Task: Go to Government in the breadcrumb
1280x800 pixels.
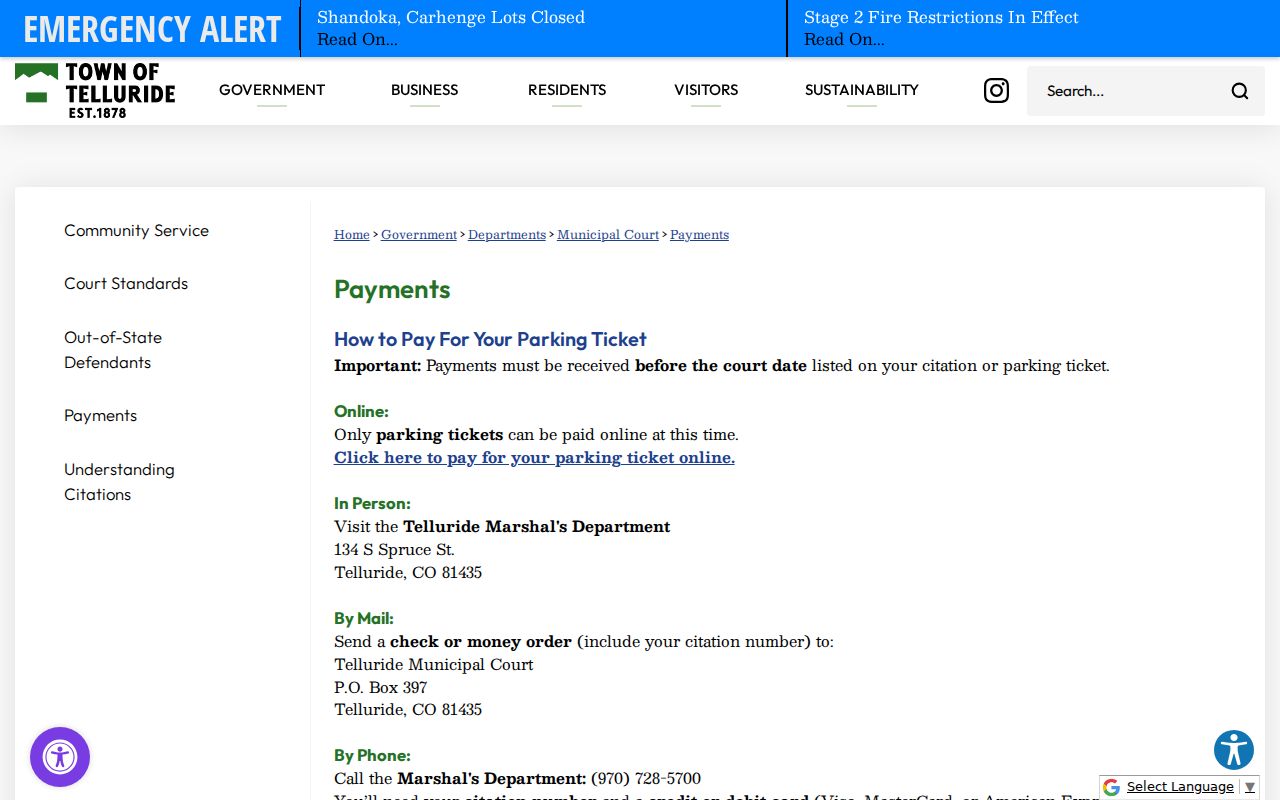Action: 419,235
